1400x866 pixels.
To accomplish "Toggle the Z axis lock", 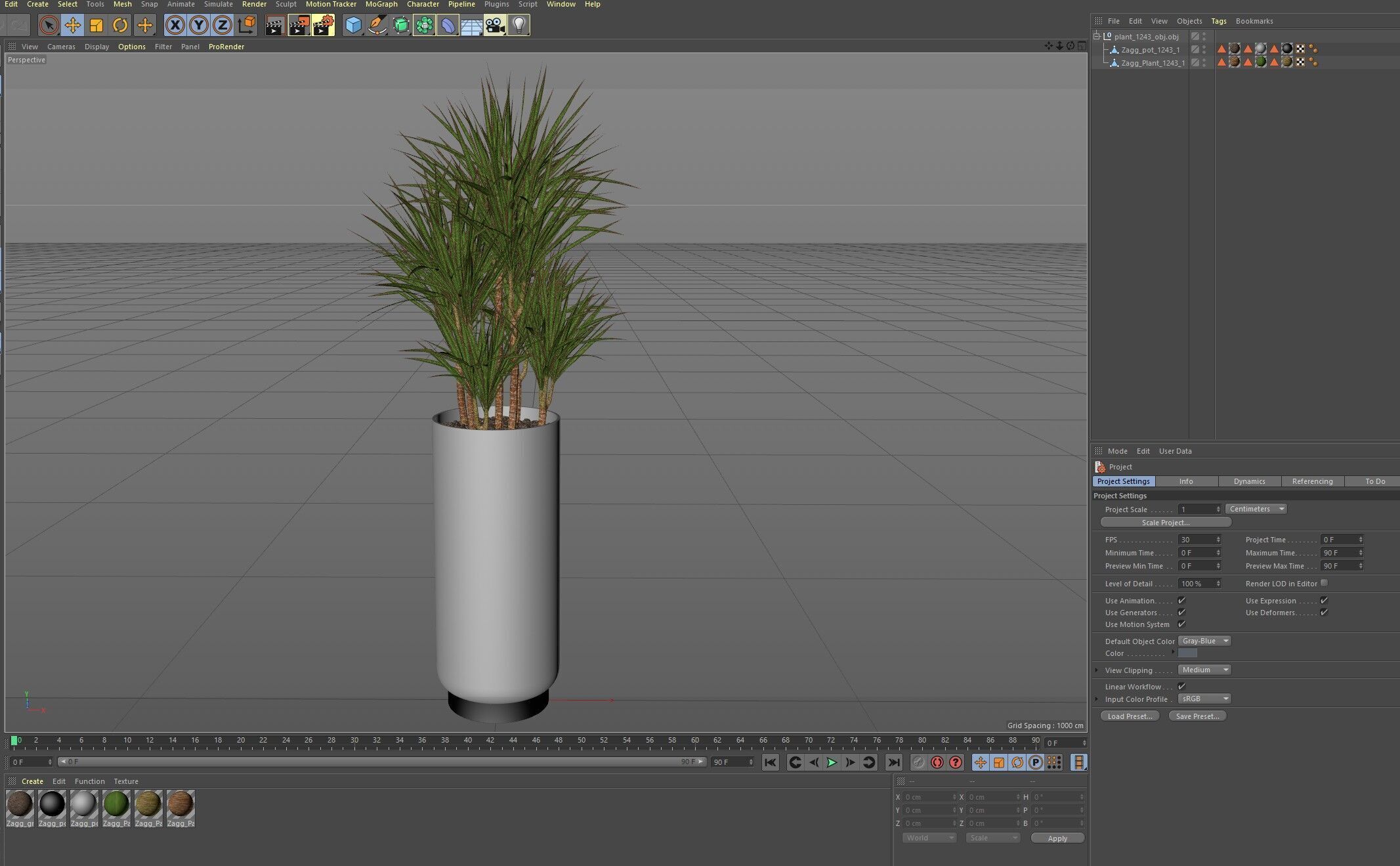I will [223, 26].
